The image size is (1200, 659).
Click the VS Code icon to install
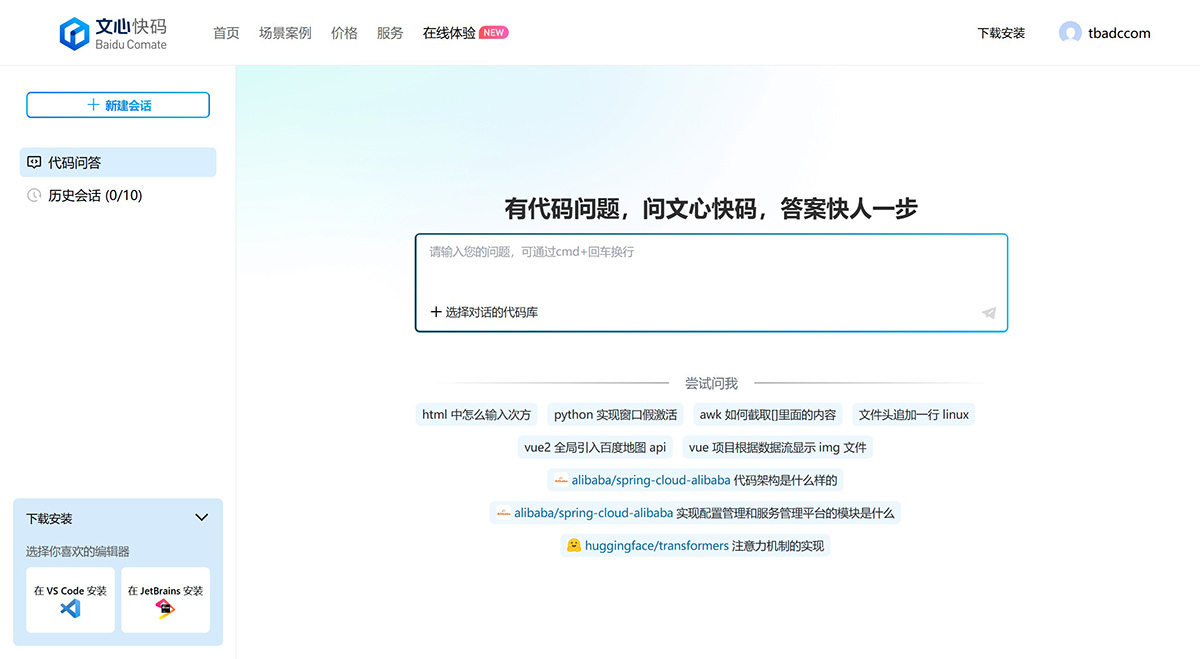click(x=69, y=610)
